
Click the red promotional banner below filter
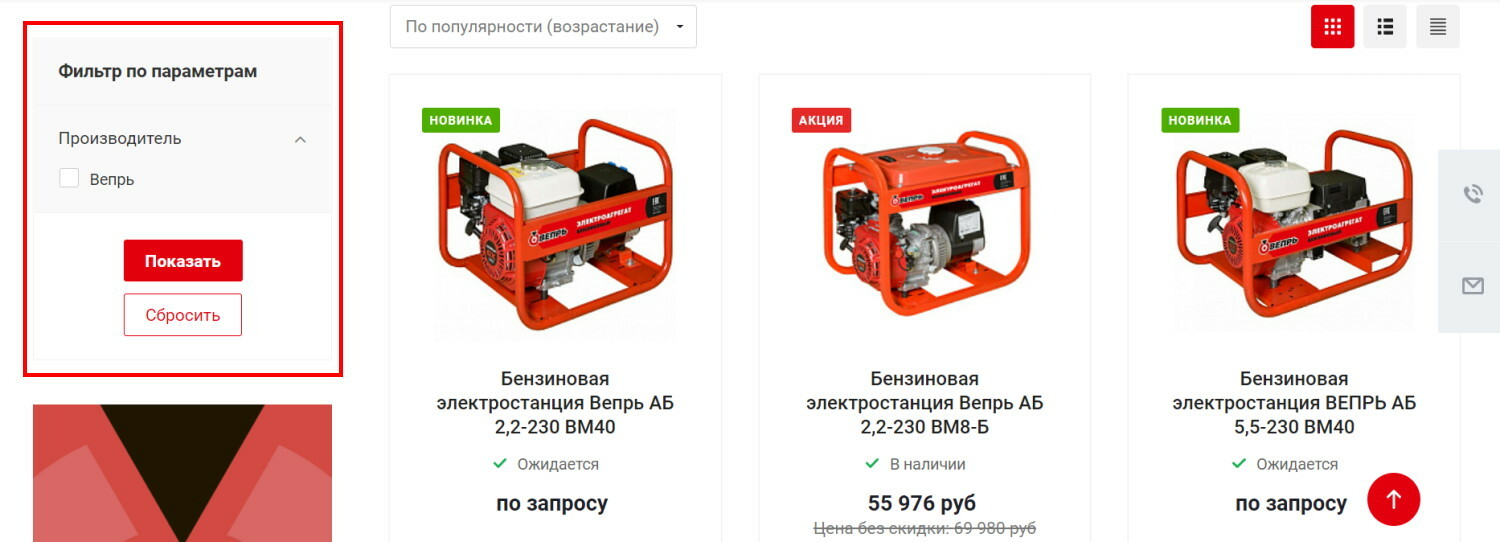tap(182, 473)
